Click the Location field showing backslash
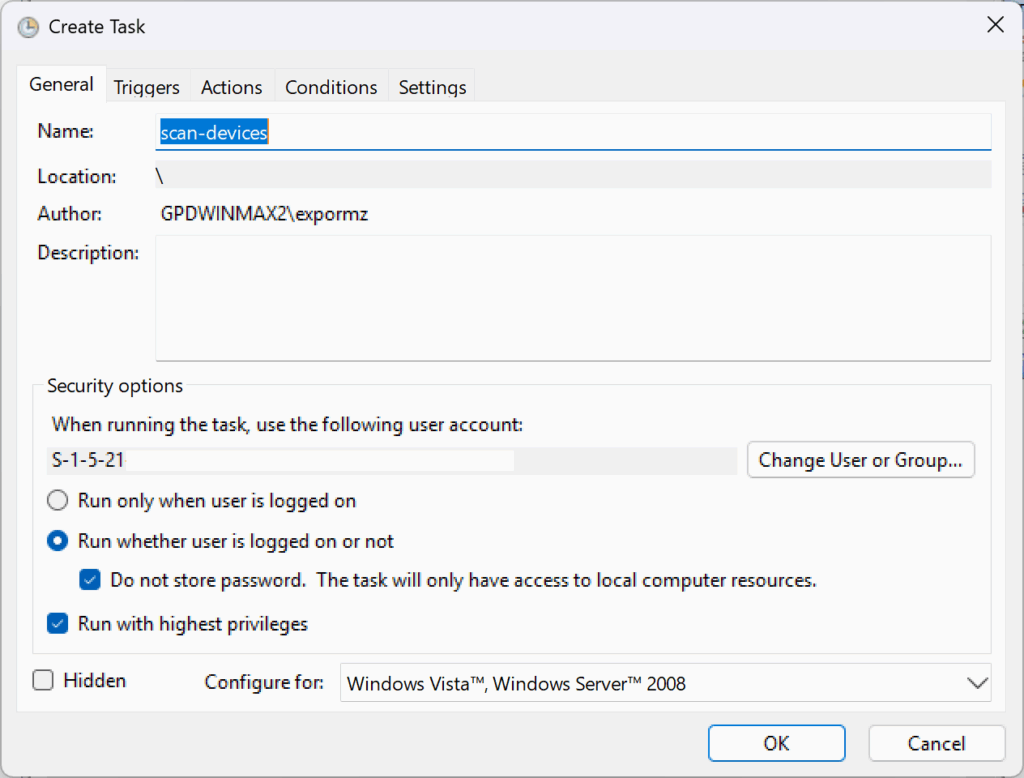This screenshot has height=778, width=1024. [573, 176]
